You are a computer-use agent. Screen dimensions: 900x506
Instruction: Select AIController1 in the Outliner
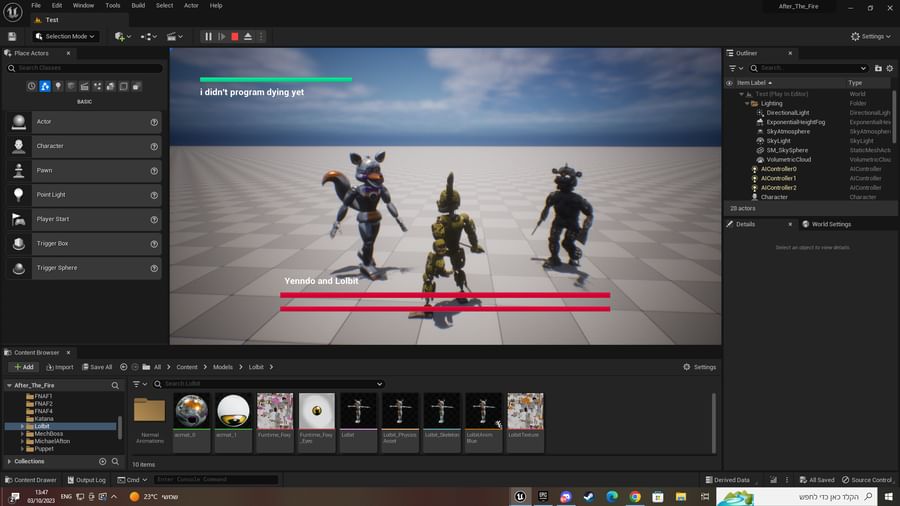point(778,178)
